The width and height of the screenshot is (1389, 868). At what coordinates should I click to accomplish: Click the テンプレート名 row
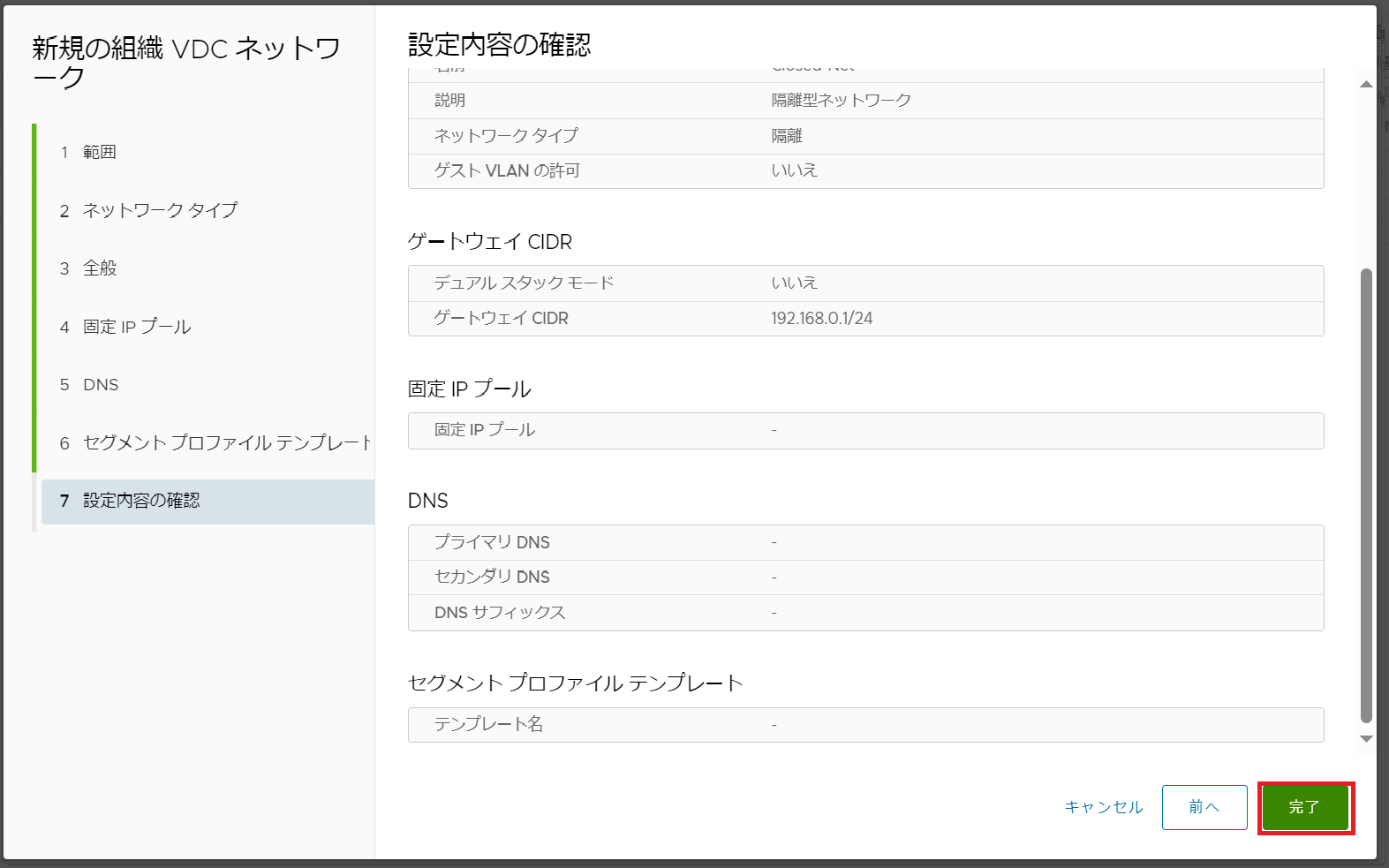[x=865, y=725]
